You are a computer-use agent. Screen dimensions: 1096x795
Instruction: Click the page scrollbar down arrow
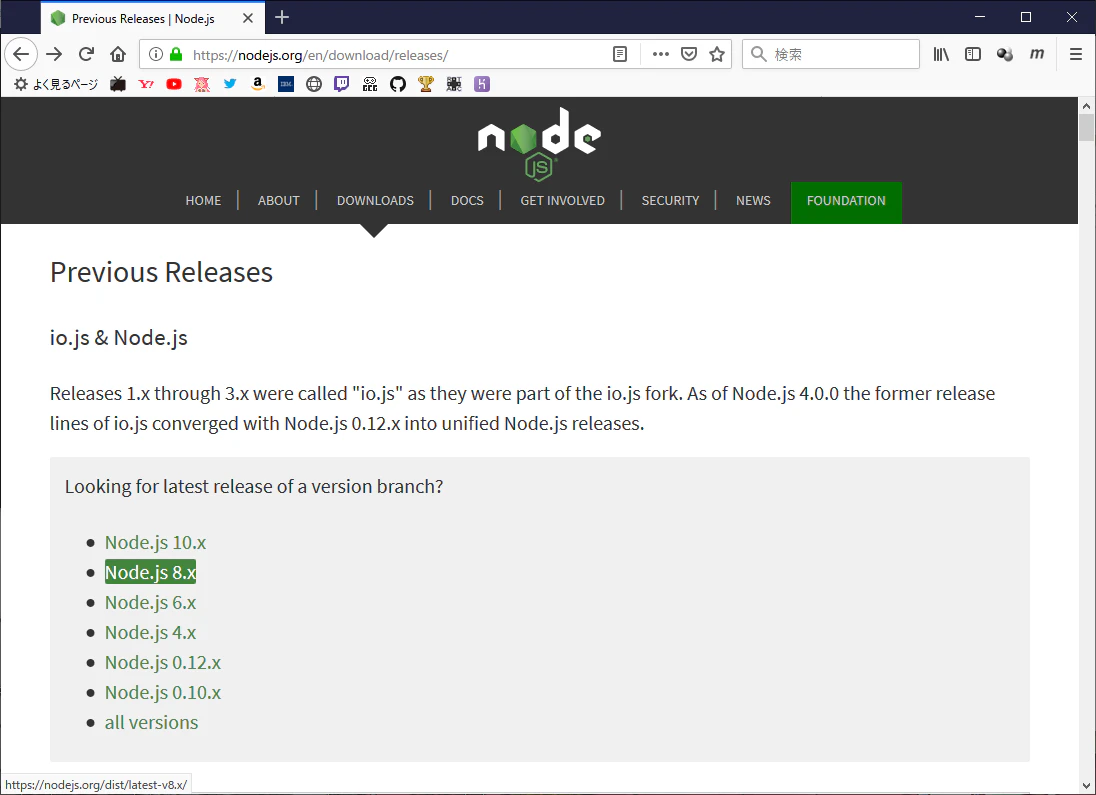1086,786
